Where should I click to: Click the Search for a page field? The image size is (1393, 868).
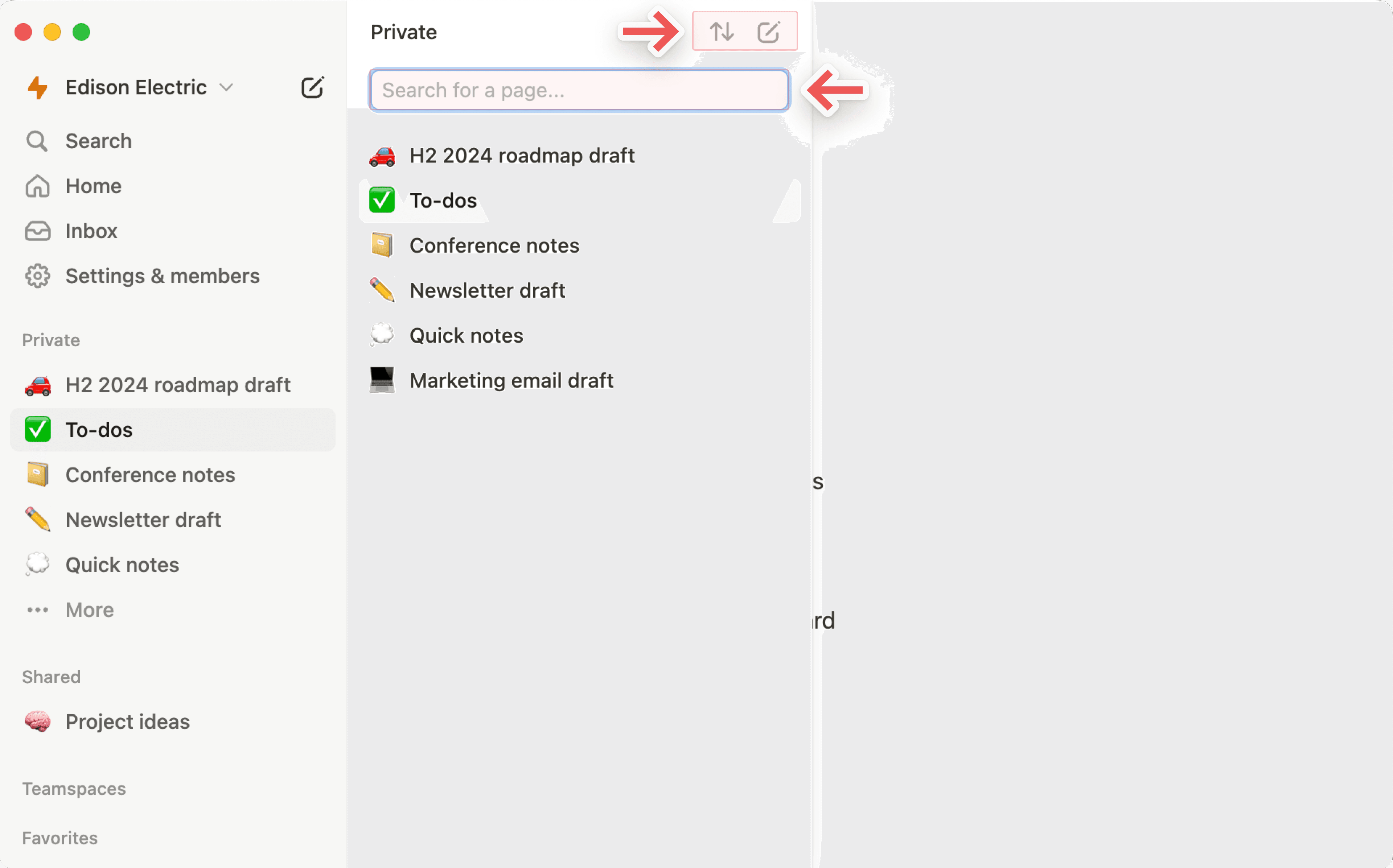point(579,90)
